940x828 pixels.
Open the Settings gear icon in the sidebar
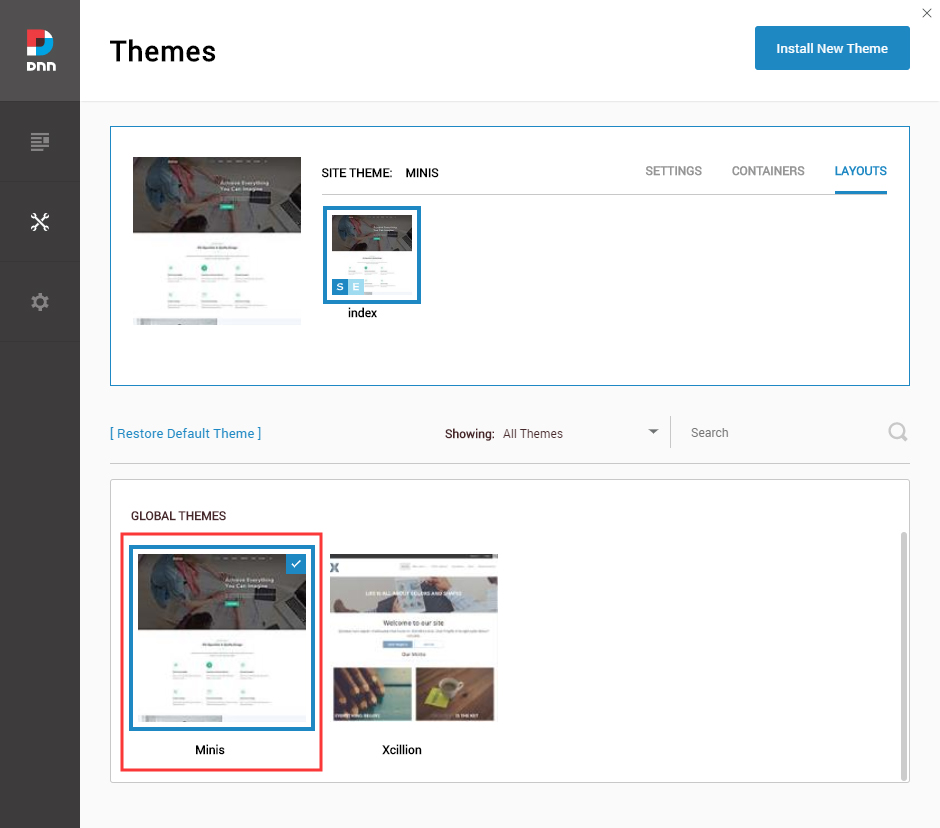(x=40, y=302)
